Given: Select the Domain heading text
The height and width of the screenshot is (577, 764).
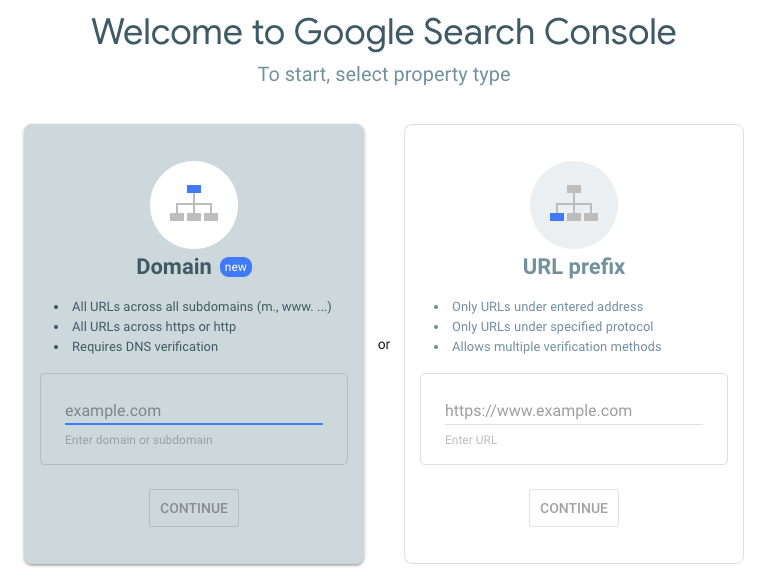Looking at the screenshot, I should (x=174, y=267).
